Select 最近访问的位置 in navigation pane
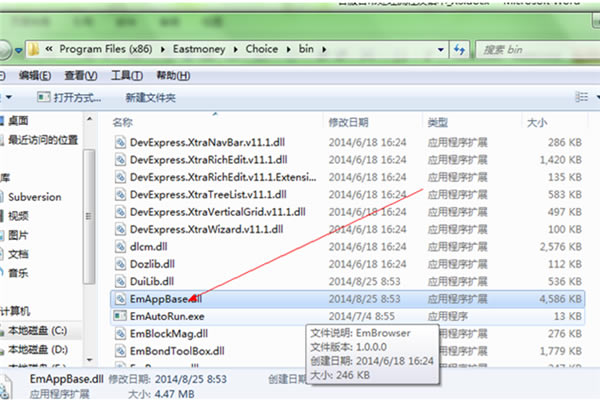The height and width of the screenshot is (401, 600). [43, 140]
